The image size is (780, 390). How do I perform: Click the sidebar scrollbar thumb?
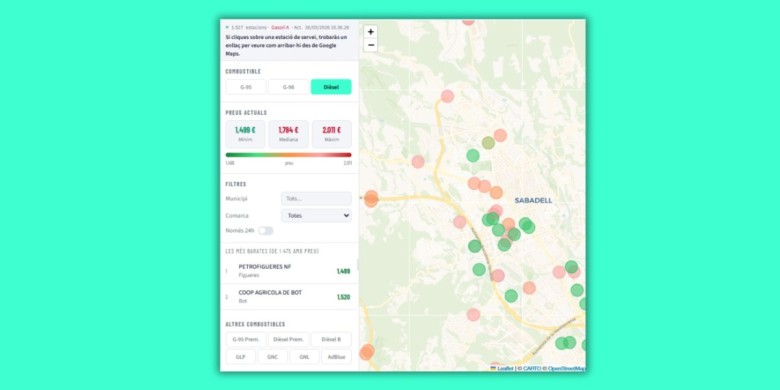(358, 264)
